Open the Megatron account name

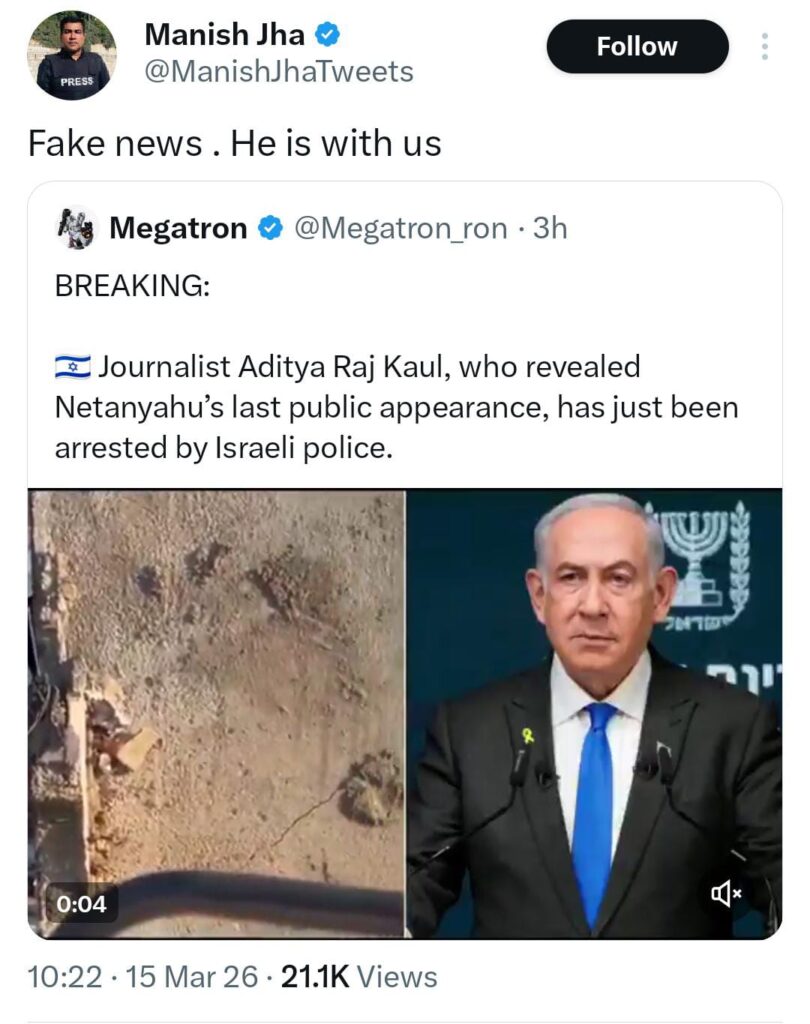tap(178, 229)
